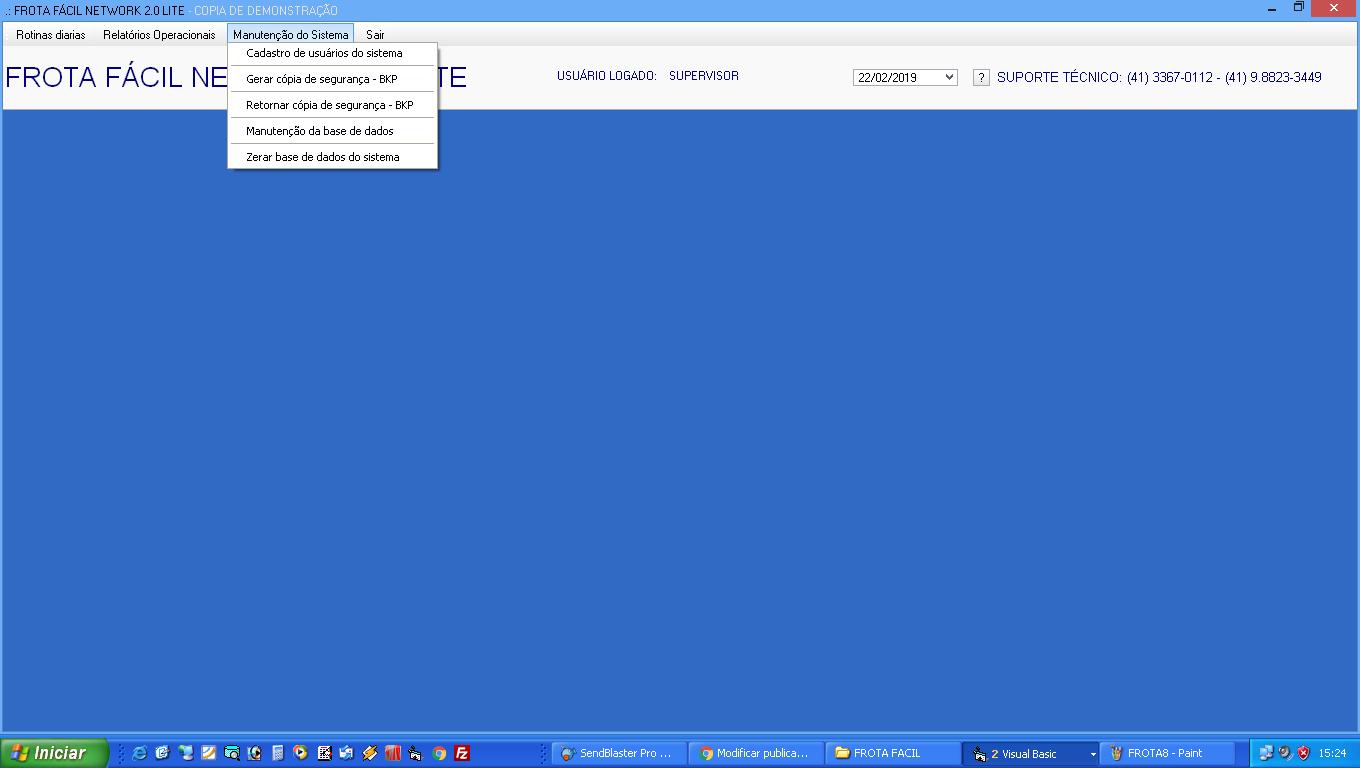The image size is (1360, 768).
Task: Click the lightning bolt quick launch icon
Action: [367, 753]
